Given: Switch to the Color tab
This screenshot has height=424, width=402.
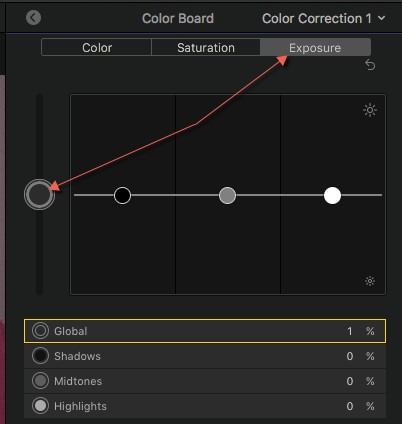Looking at the screenshot, I should 97,47.
